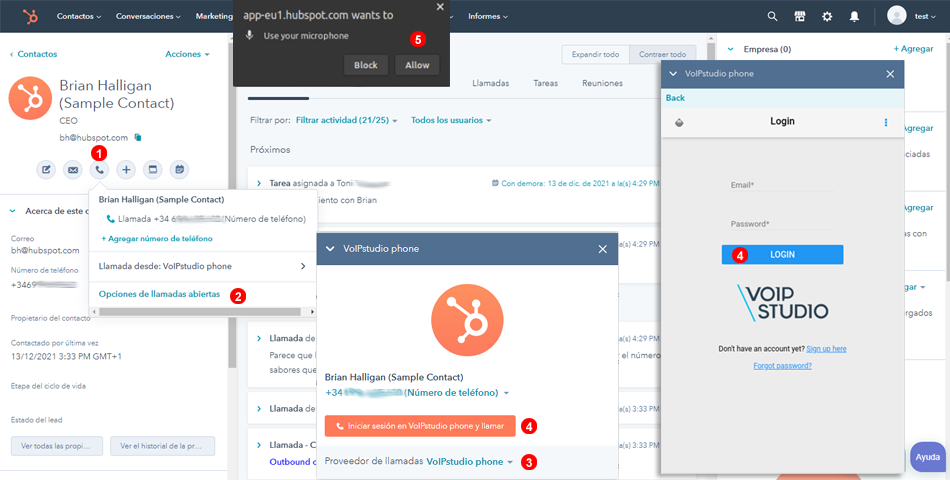Copy the bh@hubspot.com email with copy icon
This screenshot has width=950, height=480.
click(x=138, y=138)
